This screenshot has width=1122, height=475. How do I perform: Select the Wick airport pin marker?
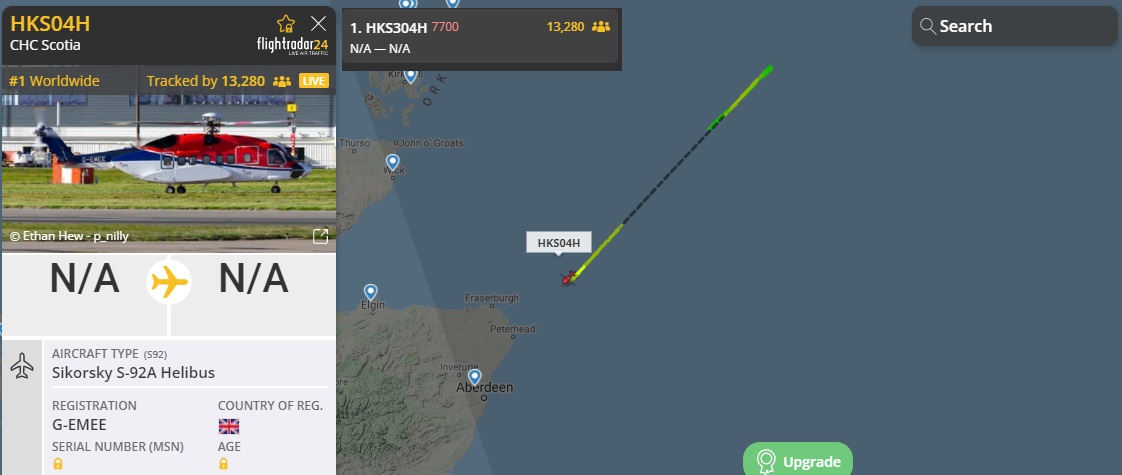[392, 162]
